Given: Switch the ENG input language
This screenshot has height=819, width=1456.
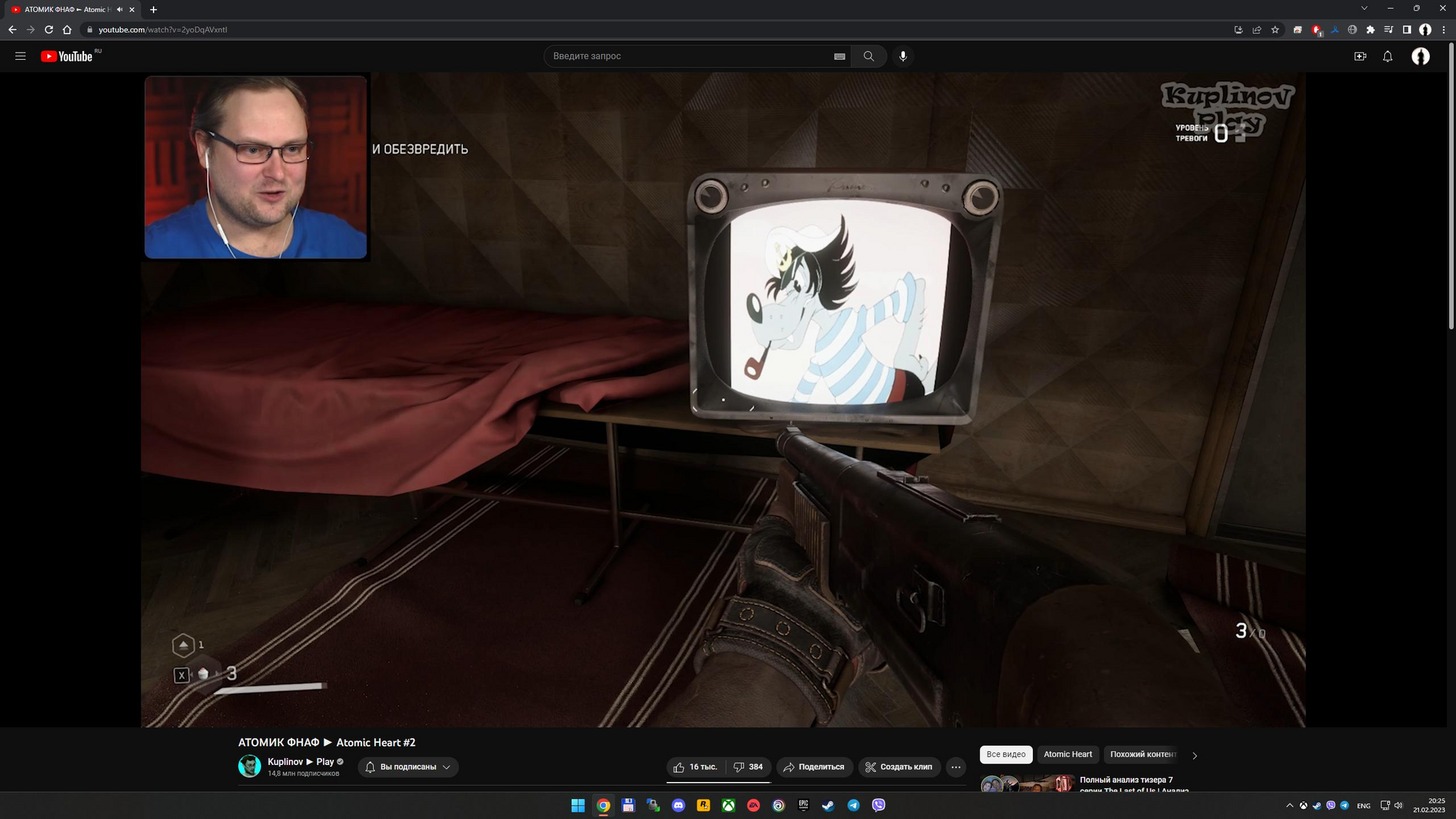Looking at the screenshot, I should click(1363, 805).
